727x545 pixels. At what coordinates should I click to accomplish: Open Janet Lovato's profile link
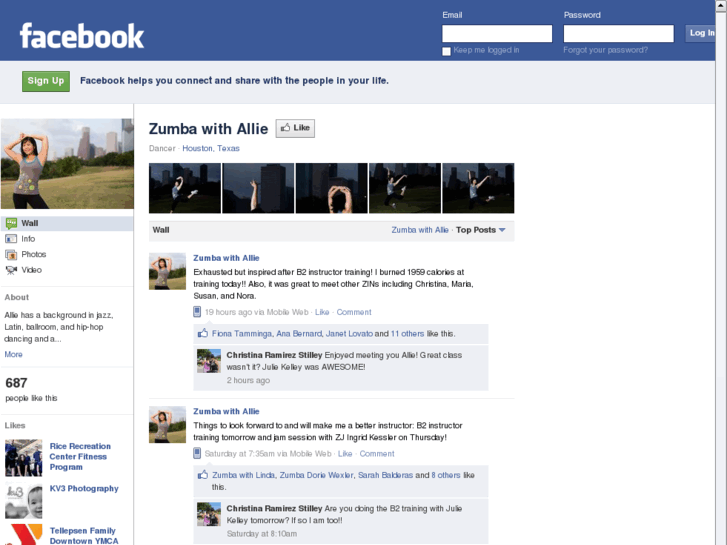coord(349,333)
